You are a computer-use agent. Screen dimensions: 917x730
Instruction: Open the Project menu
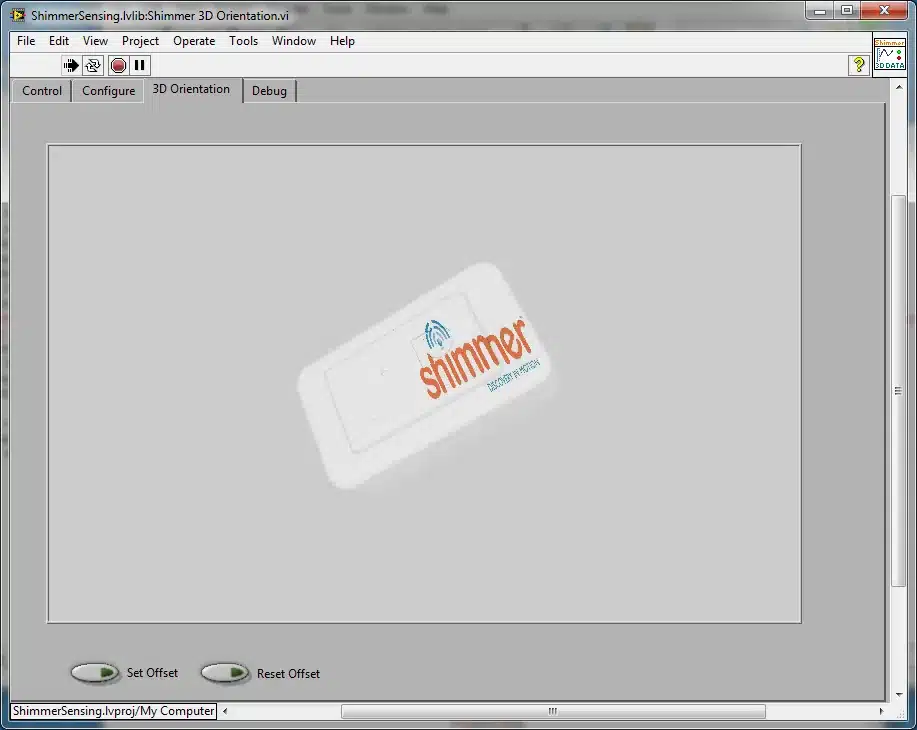click(x=140, y=41)
